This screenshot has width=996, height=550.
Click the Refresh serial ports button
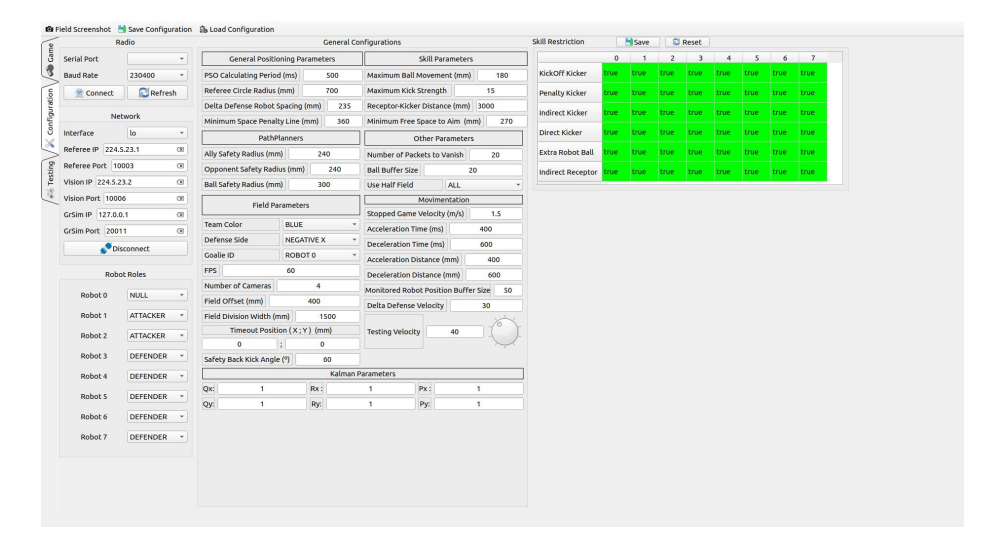158,93
